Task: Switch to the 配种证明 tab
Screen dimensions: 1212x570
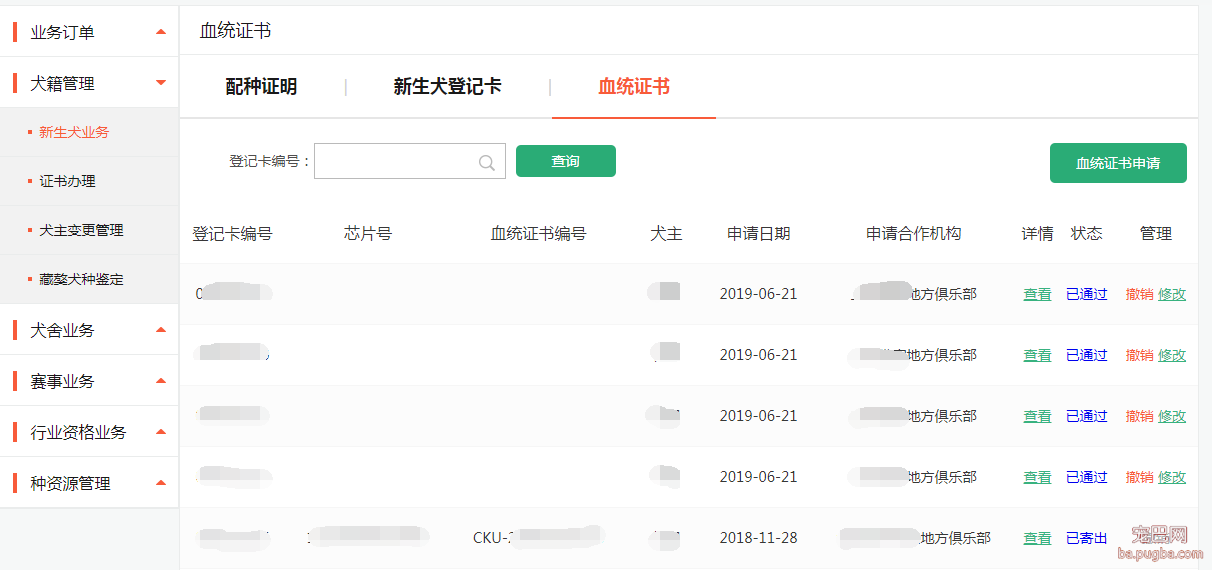Action: tap(261, 87)
